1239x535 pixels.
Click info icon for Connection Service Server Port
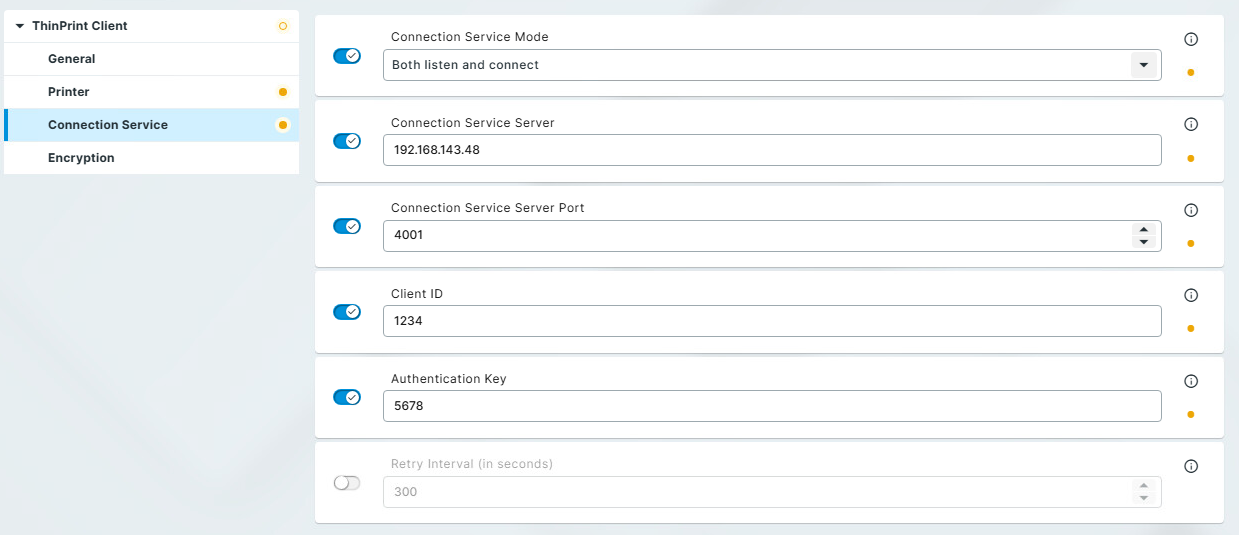(1191, 211)
